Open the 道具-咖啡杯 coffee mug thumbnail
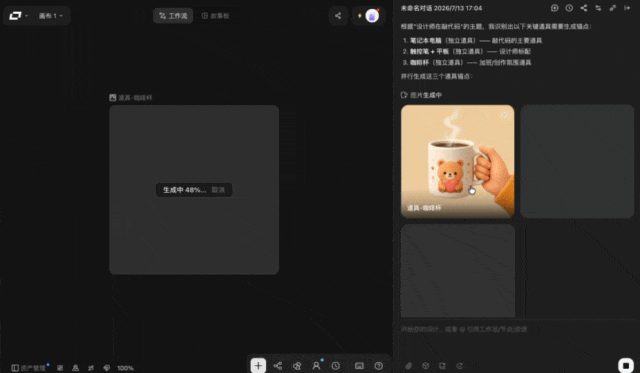This screenshot has height=373, width=640. [x=458, y=161]
